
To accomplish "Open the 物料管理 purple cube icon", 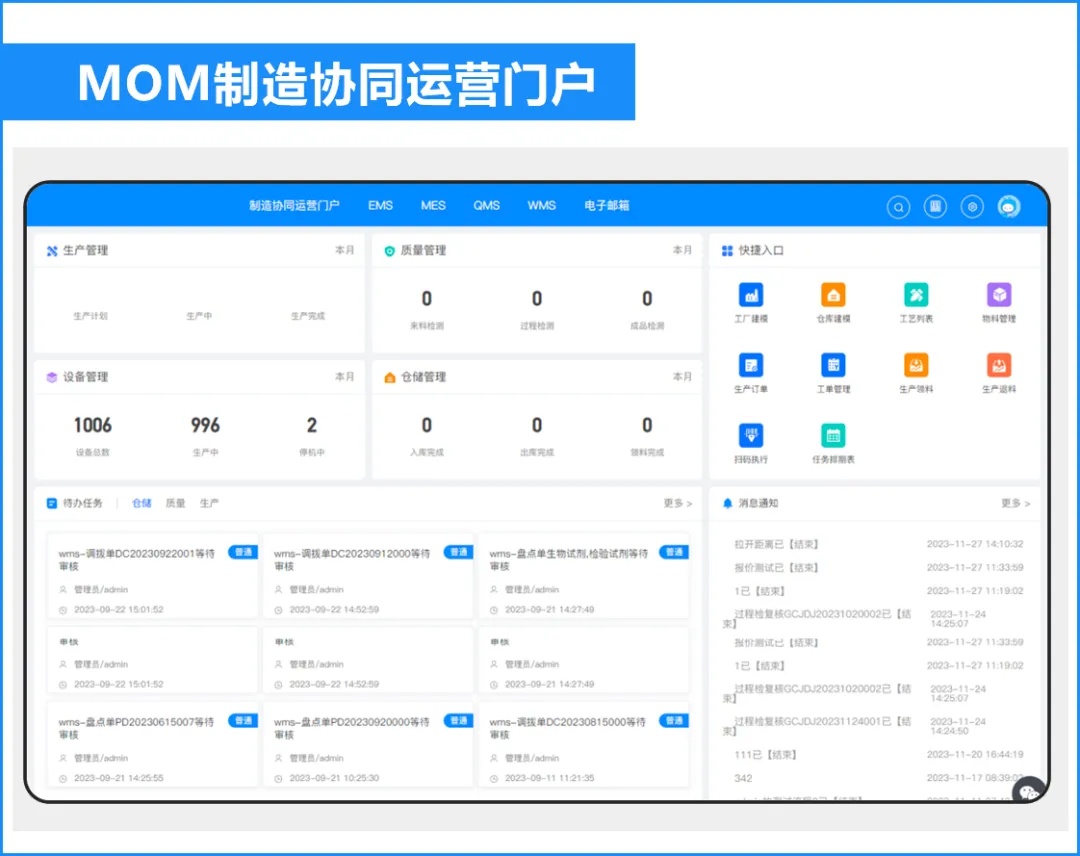I will [998, 295].
